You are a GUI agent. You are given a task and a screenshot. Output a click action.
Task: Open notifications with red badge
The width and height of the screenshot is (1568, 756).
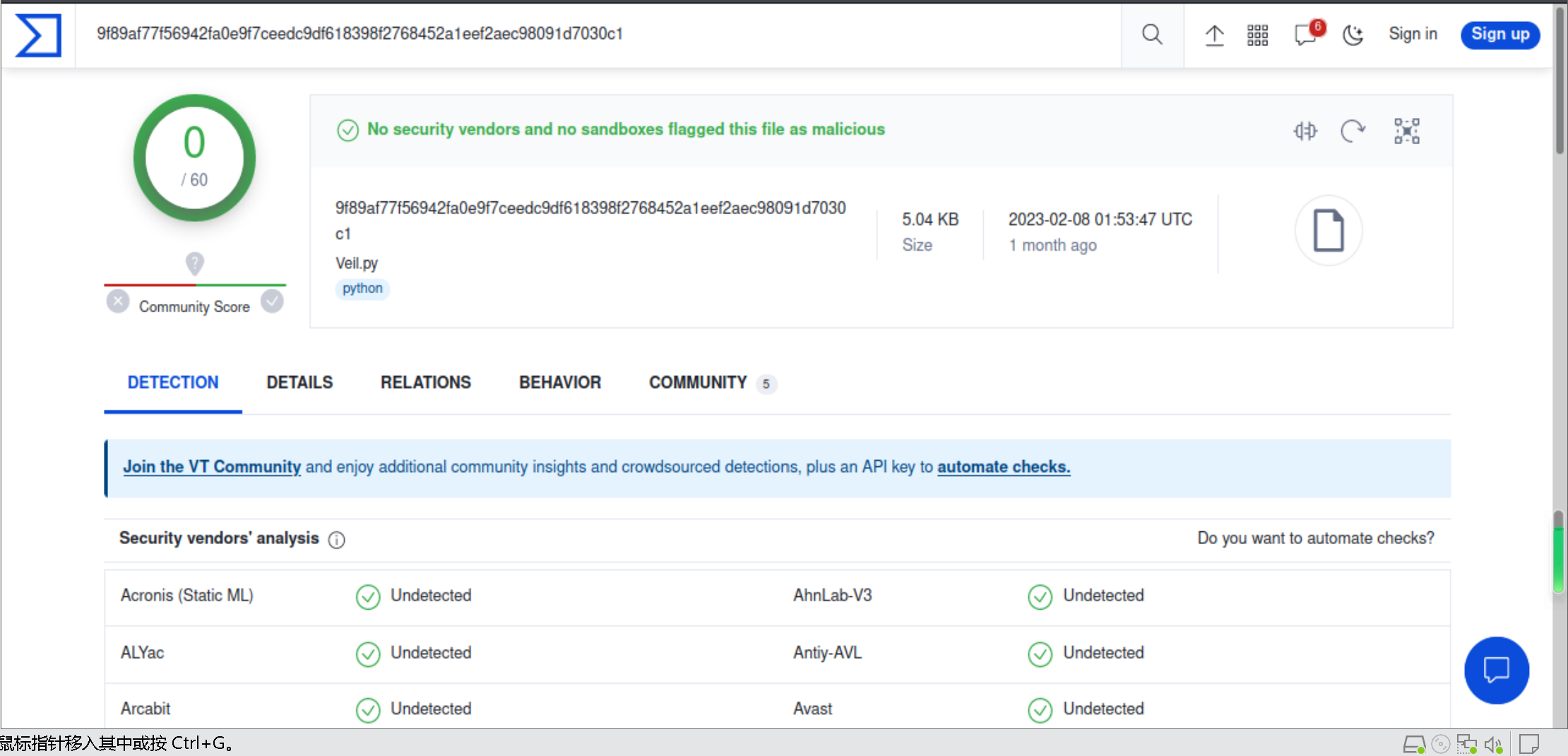point(1305,35)
